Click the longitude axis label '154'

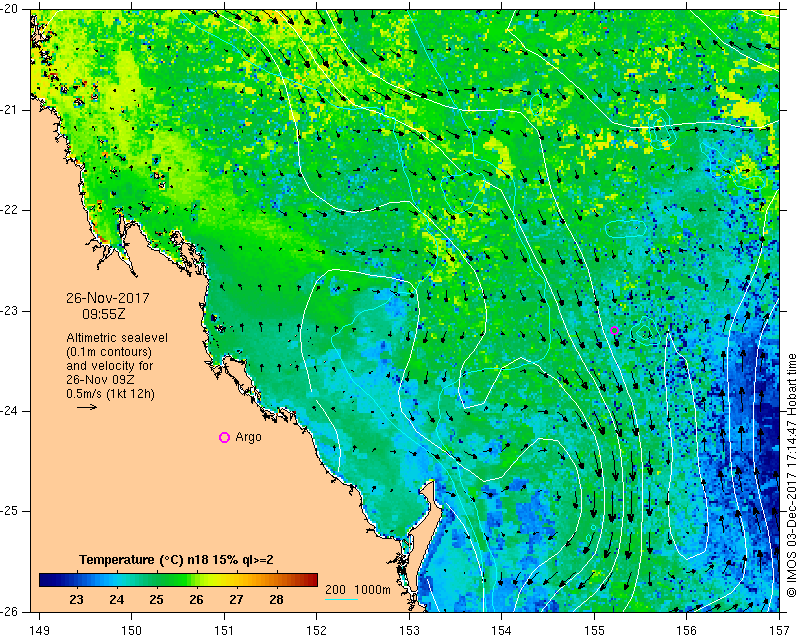click(x=502, y=631)
